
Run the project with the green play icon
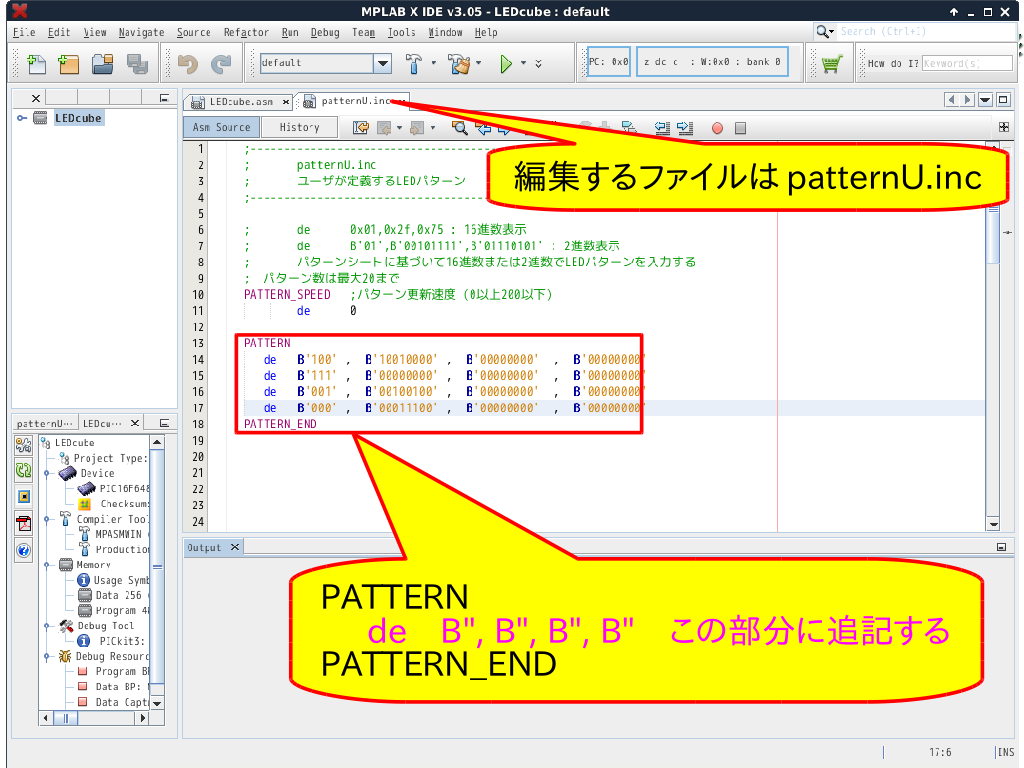pos(505,63)
